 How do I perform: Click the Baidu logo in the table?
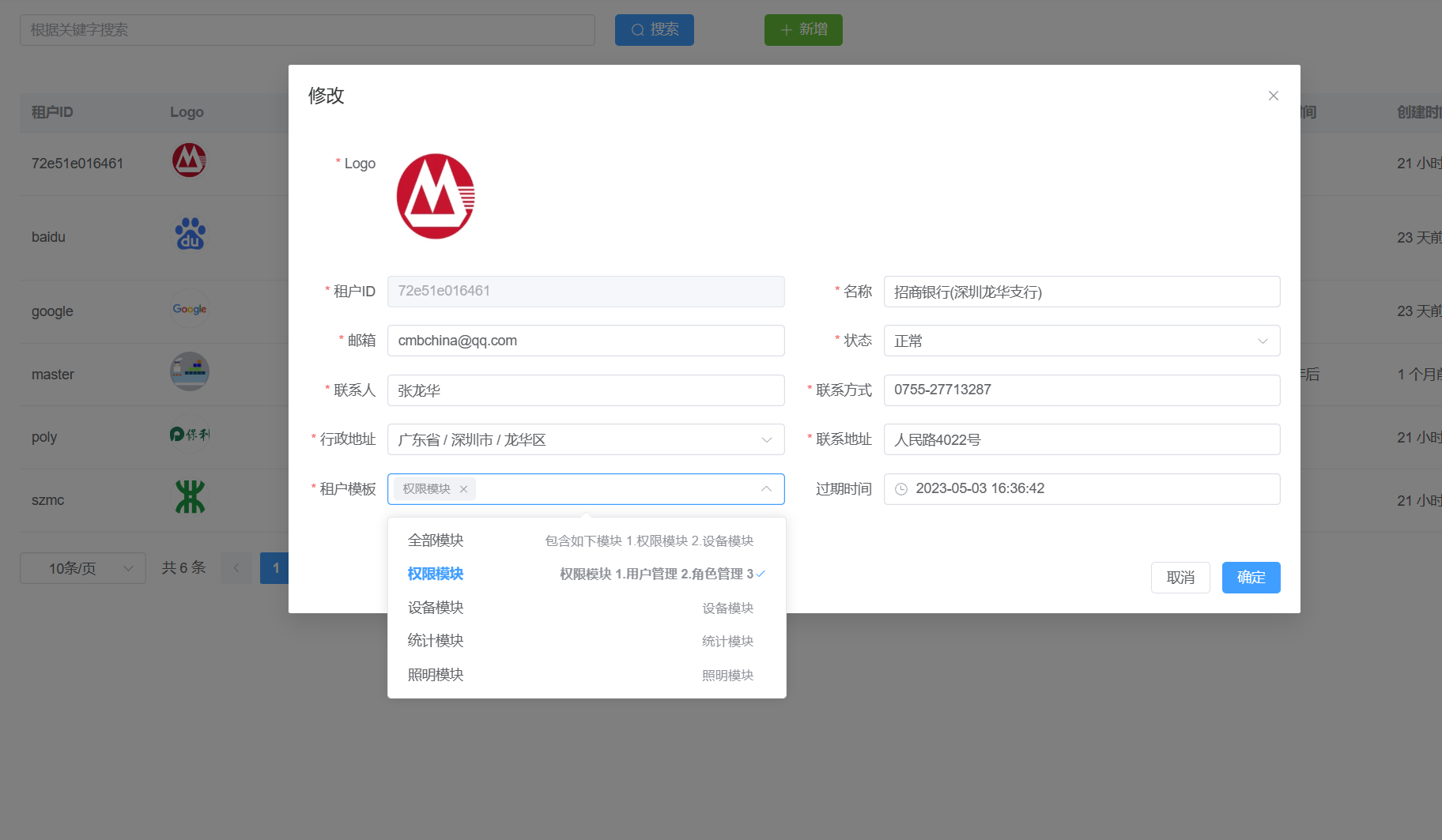pyautogui.click(x=190, y=234)
